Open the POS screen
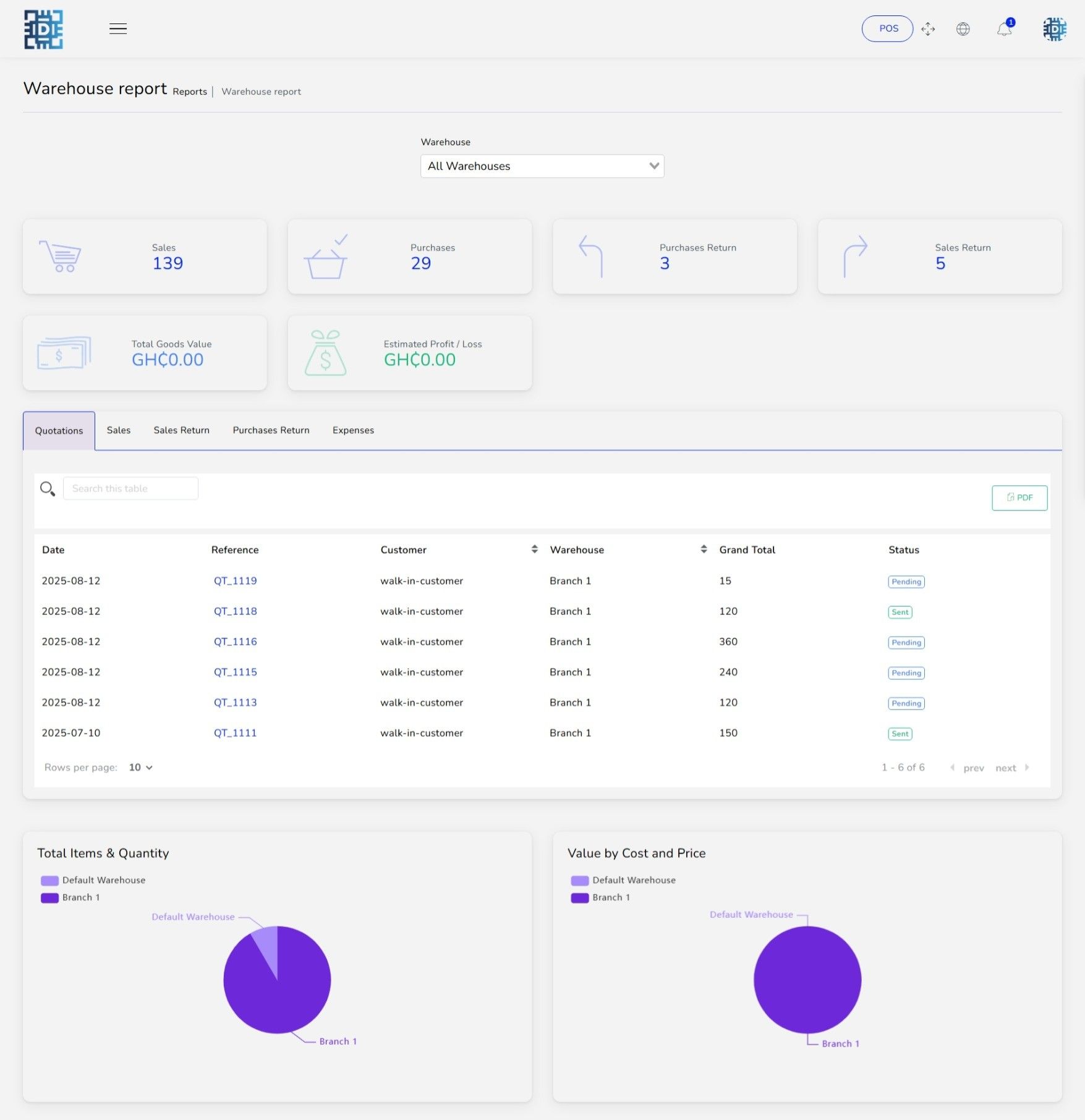 (887, 28)
